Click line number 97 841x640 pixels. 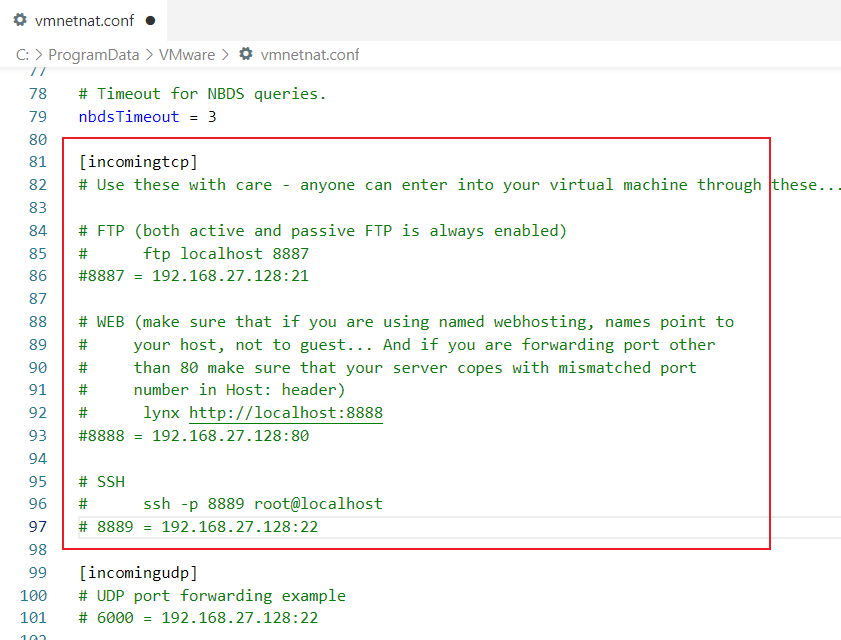[37, 526]
